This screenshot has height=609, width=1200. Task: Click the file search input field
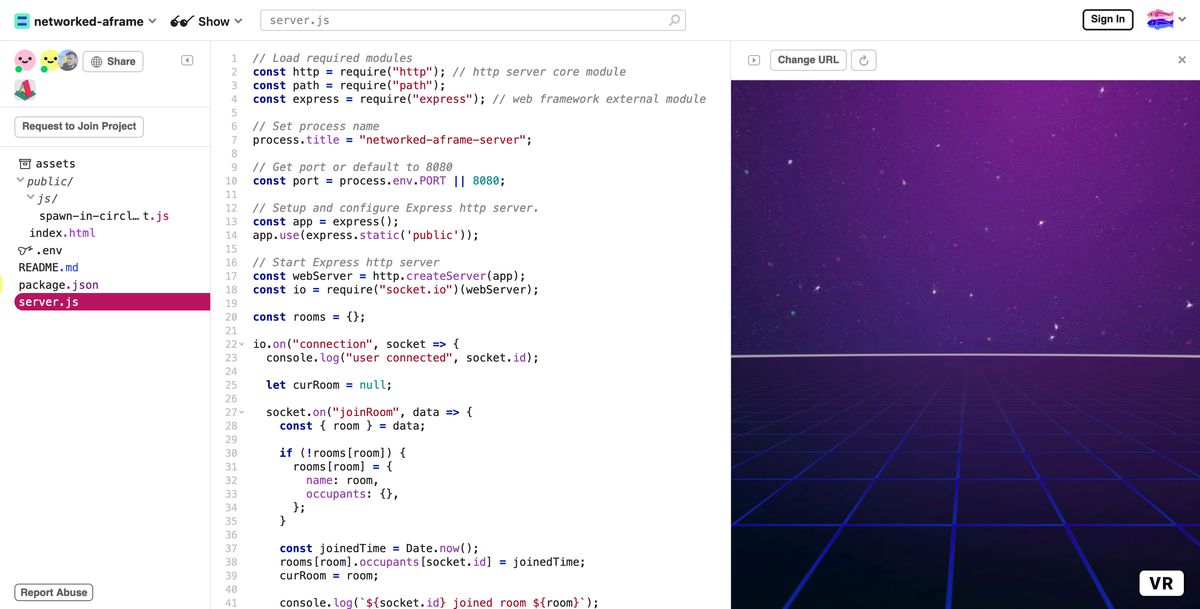pos(460,20)
